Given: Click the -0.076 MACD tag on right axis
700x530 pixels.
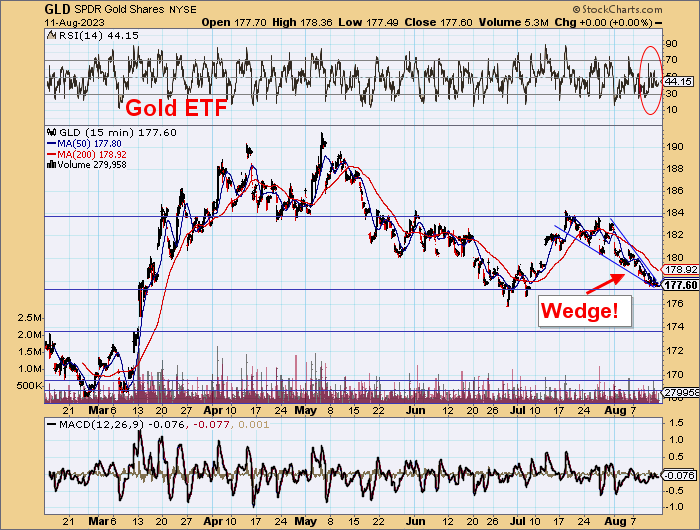Looking at the screenshot, I should click(x=679, y=476).
